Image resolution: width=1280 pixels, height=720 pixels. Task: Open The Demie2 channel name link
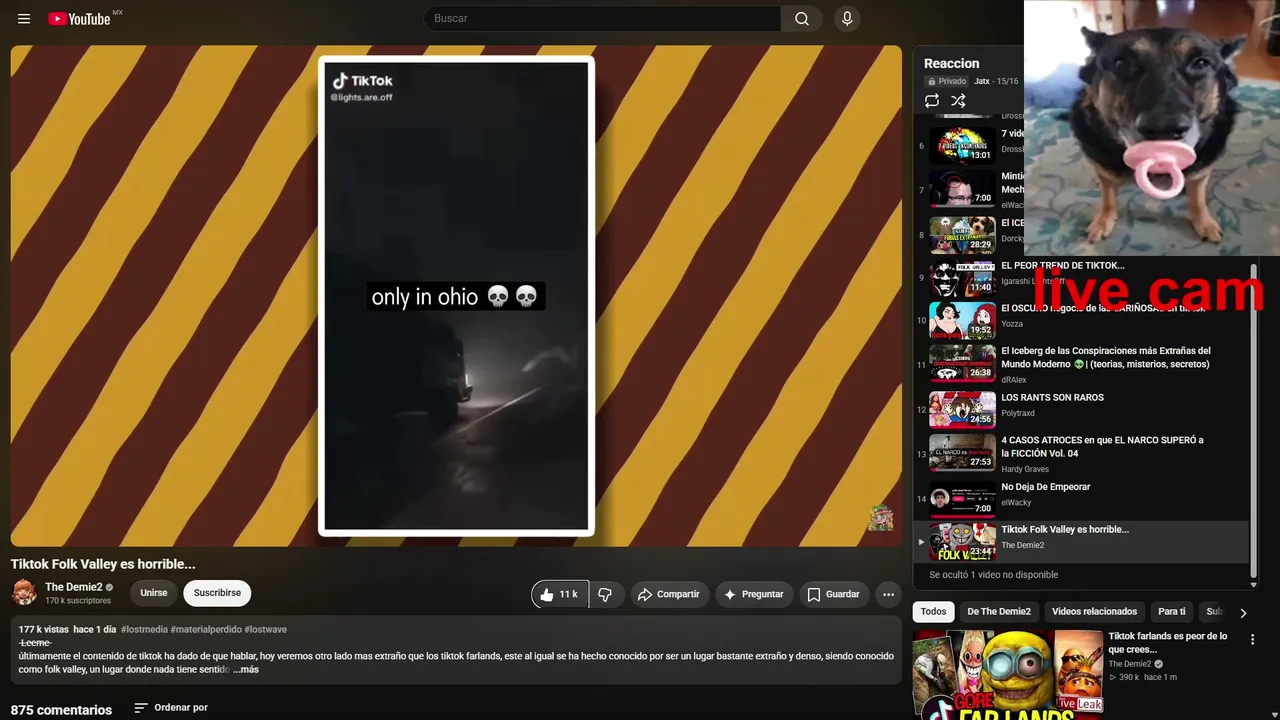point(74,587)
